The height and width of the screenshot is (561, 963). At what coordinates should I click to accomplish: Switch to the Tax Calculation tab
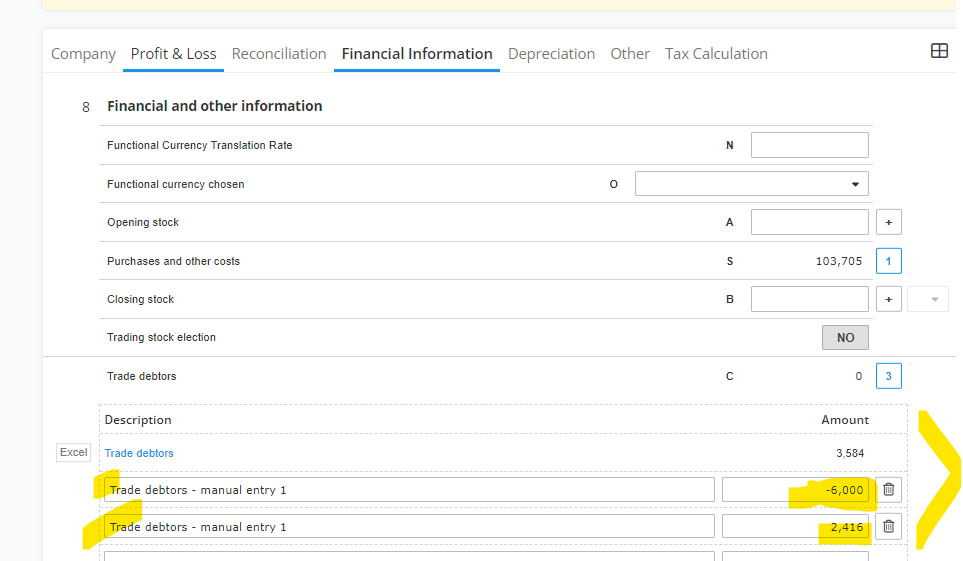coord(716,54)
